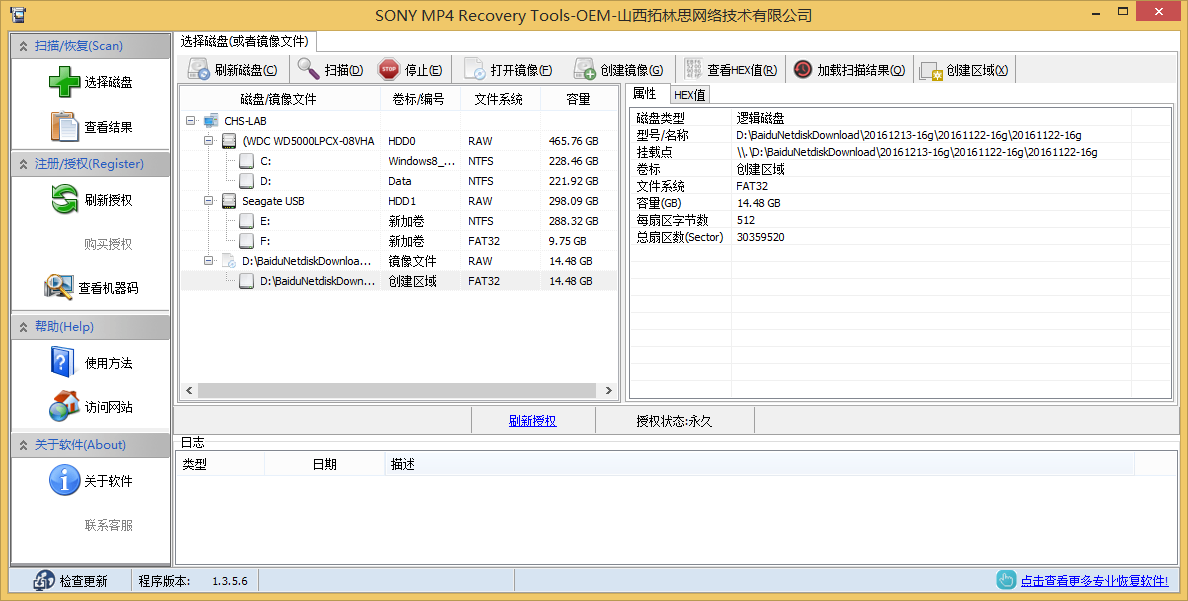
Task: Click the 逻辑磁盘 disk type value
Action: click(761, 118)
